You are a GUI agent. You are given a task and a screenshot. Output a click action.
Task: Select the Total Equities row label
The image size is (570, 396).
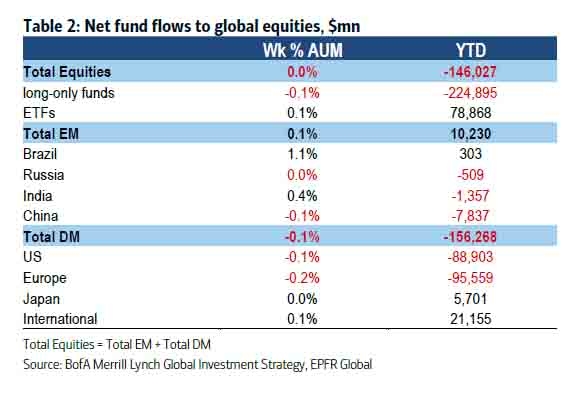[67, 72]
